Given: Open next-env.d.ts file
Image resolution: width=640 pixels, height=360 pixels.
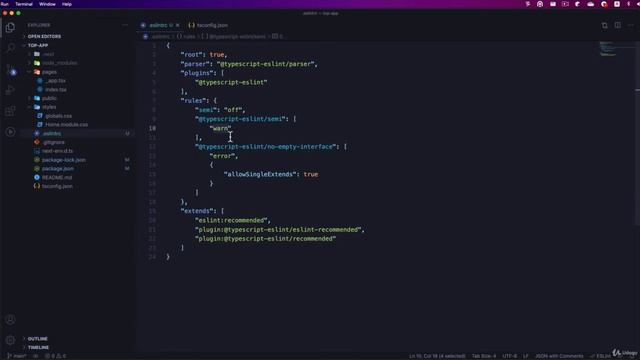Looking at the screenshot, I should click(57, 151).
